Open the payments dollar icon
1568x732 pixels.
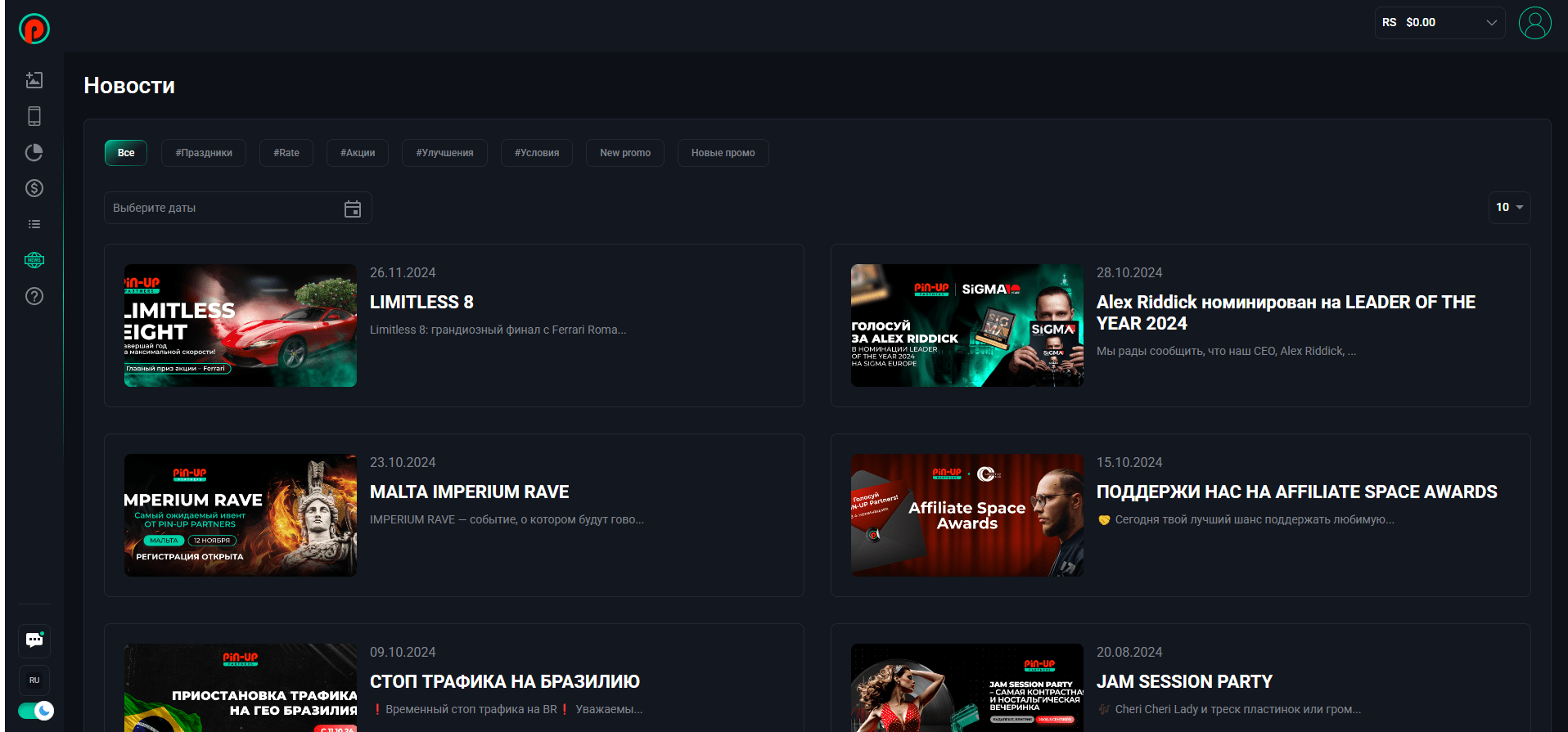[34, 188]
